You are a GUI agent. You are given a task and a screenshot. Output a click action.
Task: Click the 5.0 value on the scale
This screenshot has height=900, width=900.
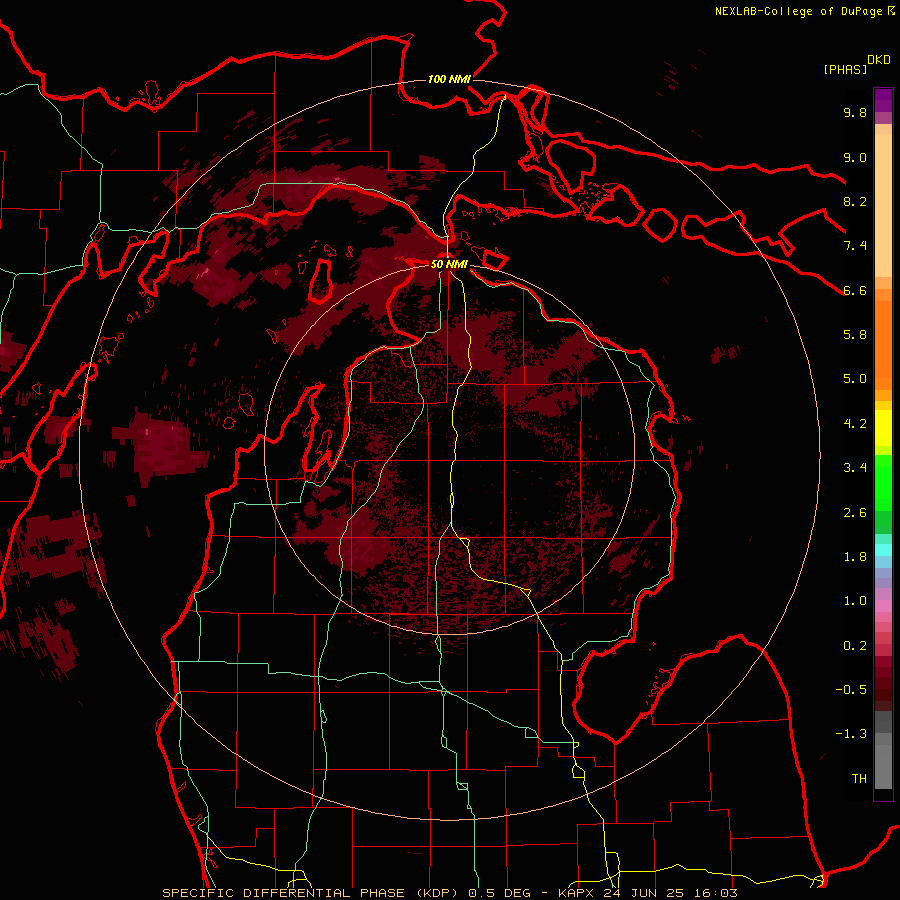click(x=855, y=379)
